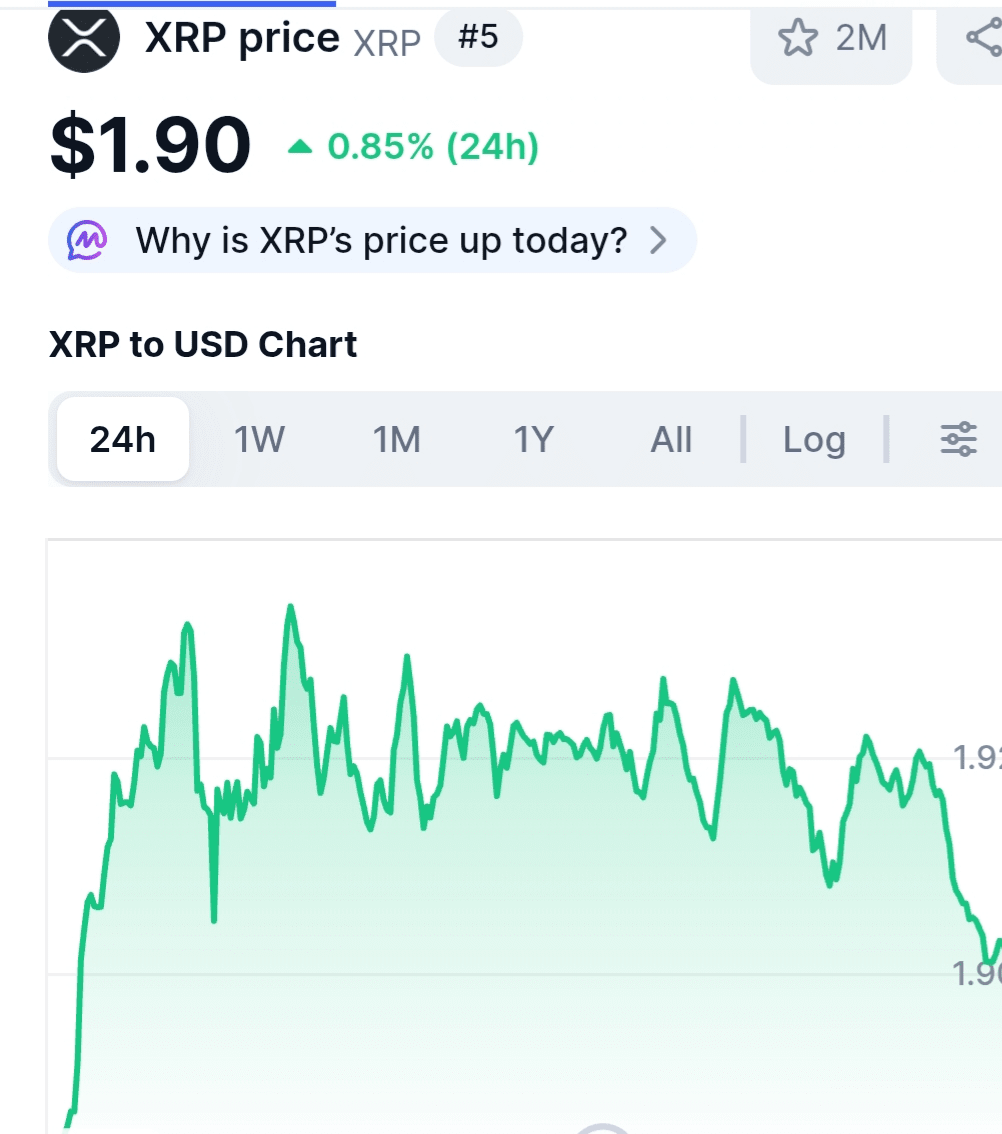Click the $1.90 price value

pos(150,146)
